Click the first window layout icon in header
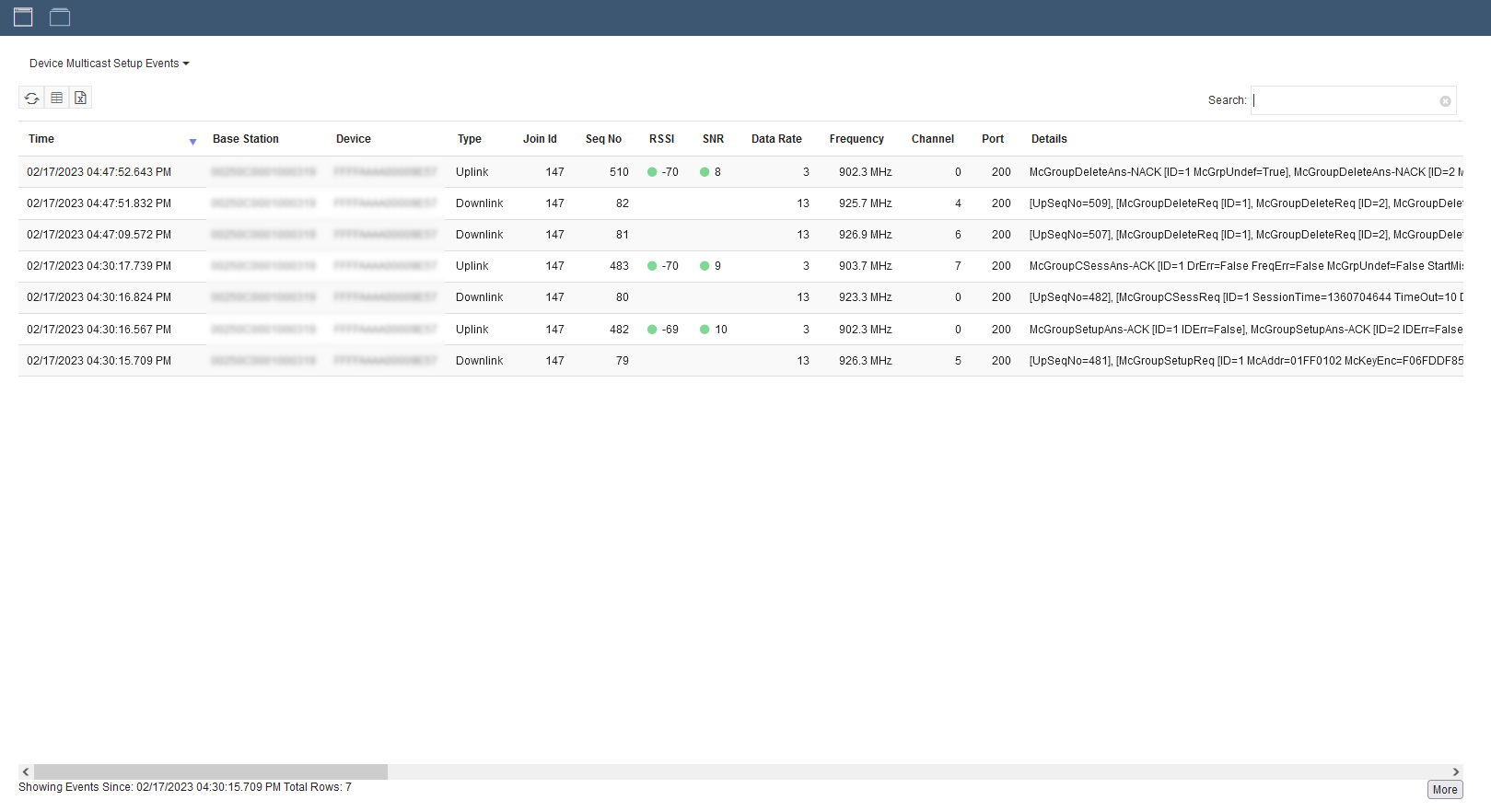The image size is (1491, 812). 23,17
